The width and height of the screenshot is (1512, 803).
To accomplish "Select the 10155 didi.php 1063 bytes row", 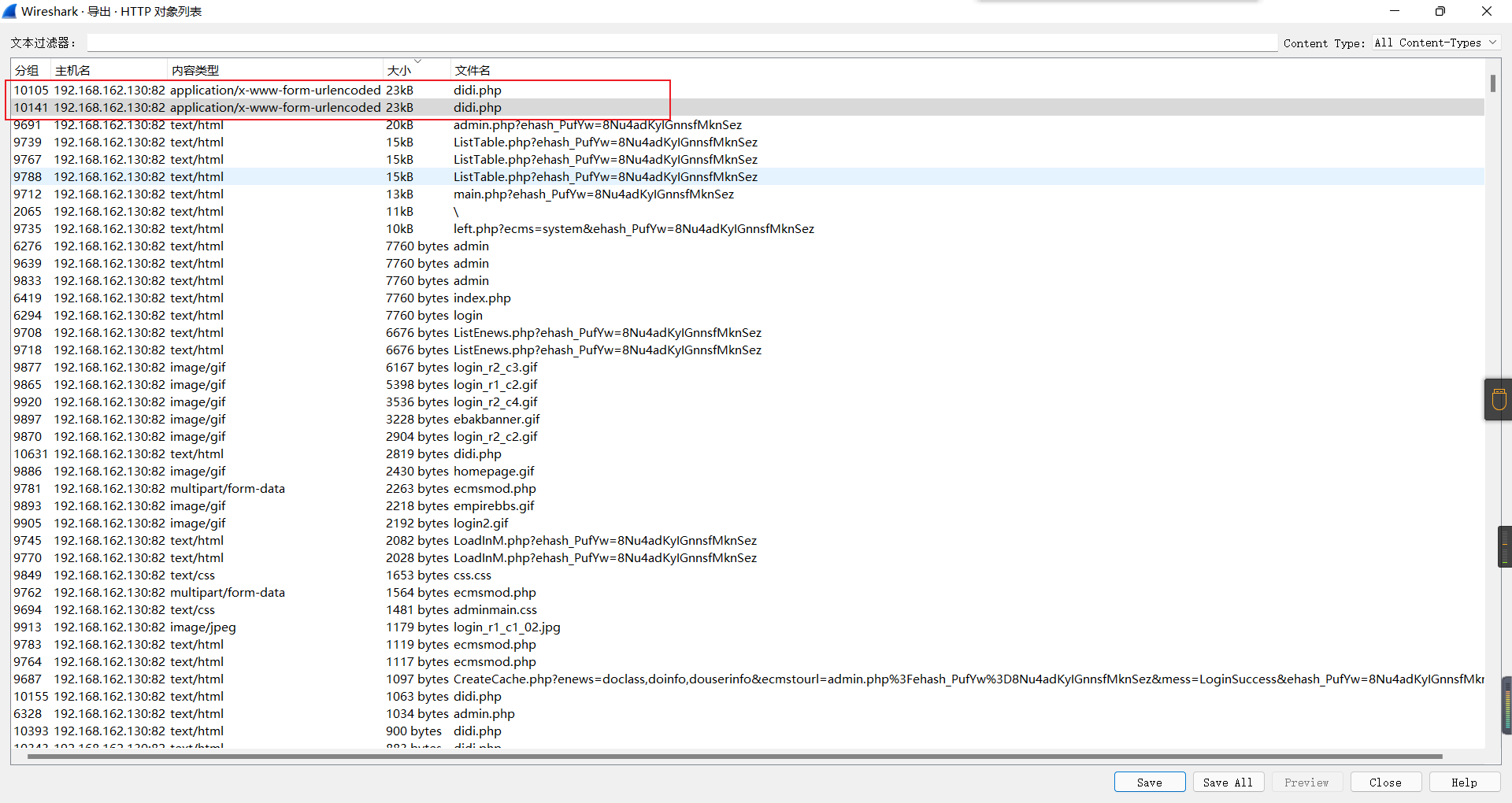I will pos(747,697).
